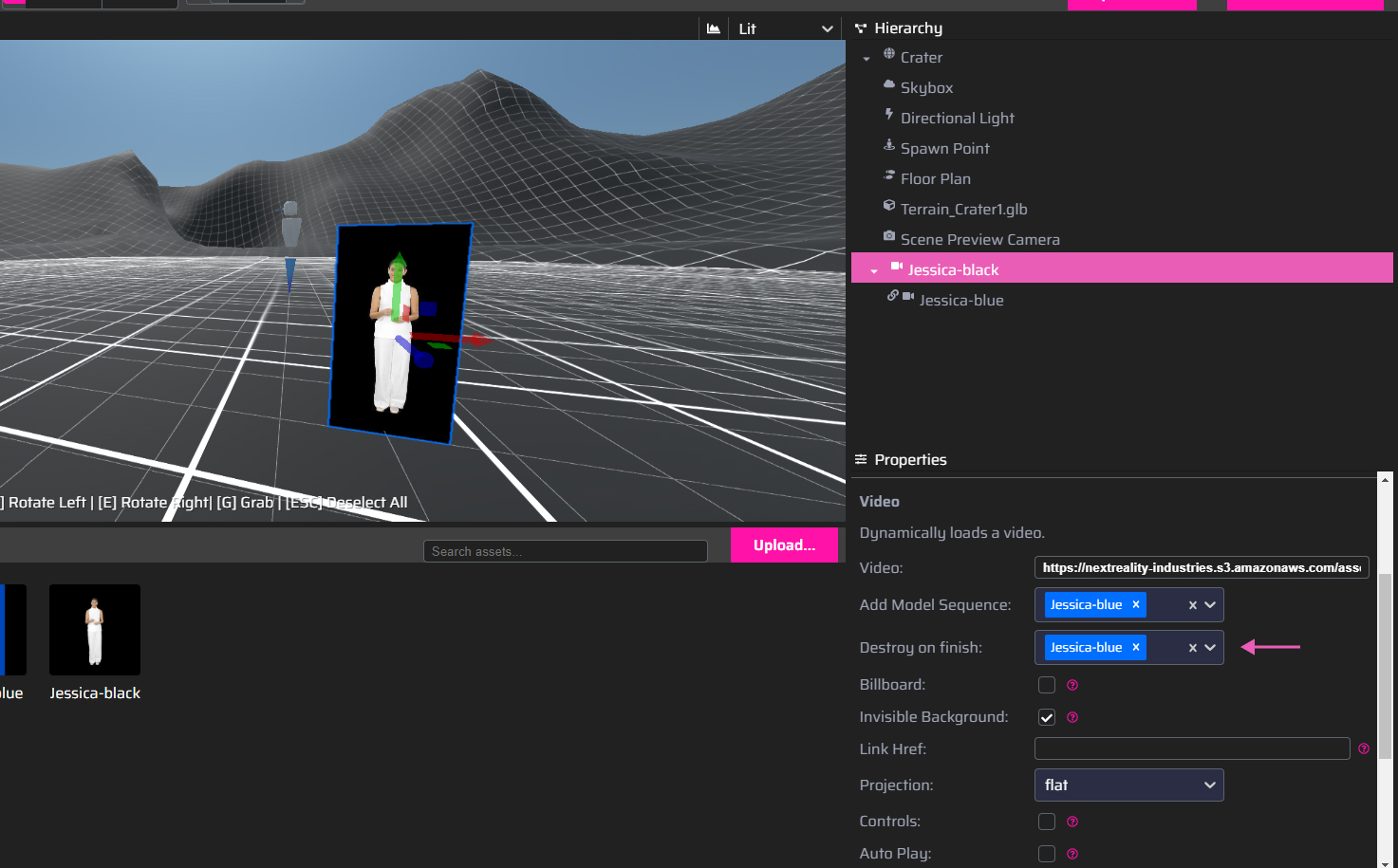Click the Skybox cloud icon in Hierarchy

click(x=889, y=84)
